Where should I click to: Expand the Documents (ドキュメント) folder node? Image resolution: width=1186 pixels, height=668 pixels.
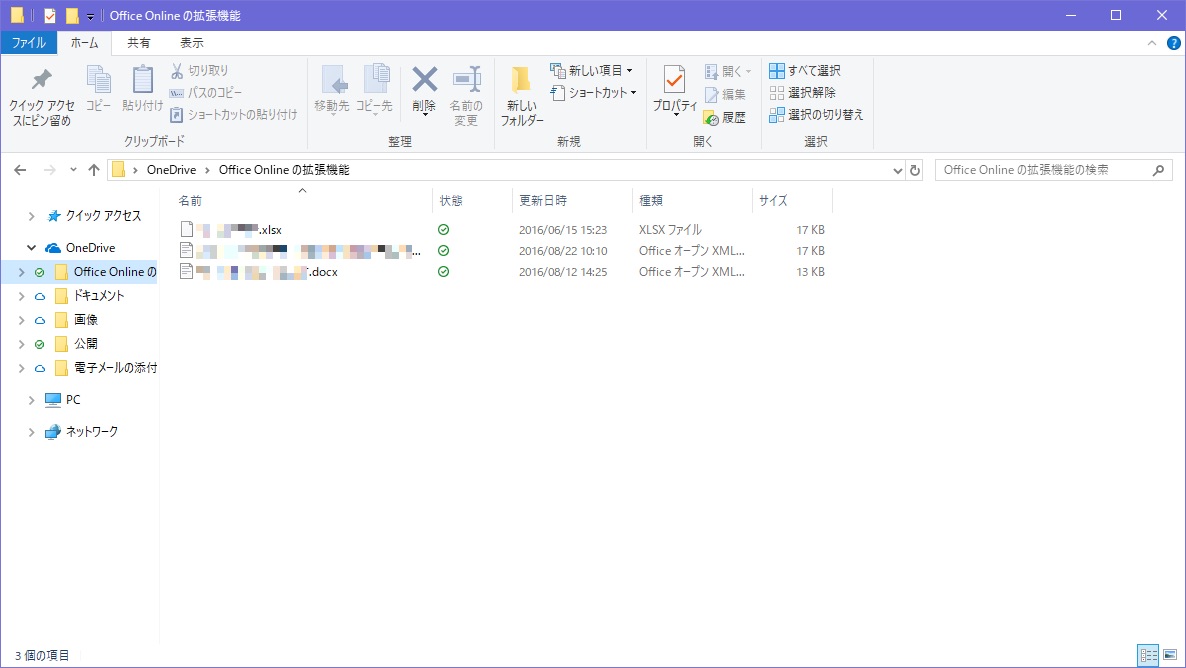coord(21,296)
